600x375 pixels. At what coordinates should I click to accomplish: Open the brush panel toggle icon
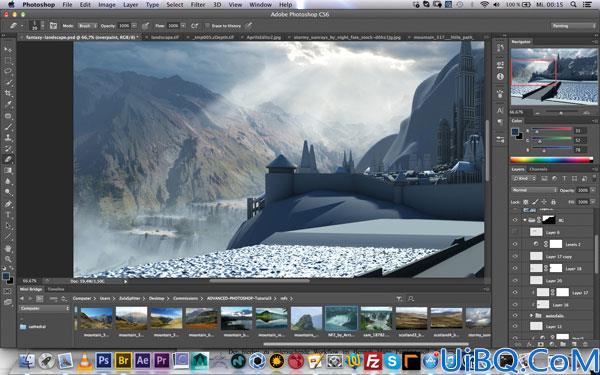click(x=53, y=26)
